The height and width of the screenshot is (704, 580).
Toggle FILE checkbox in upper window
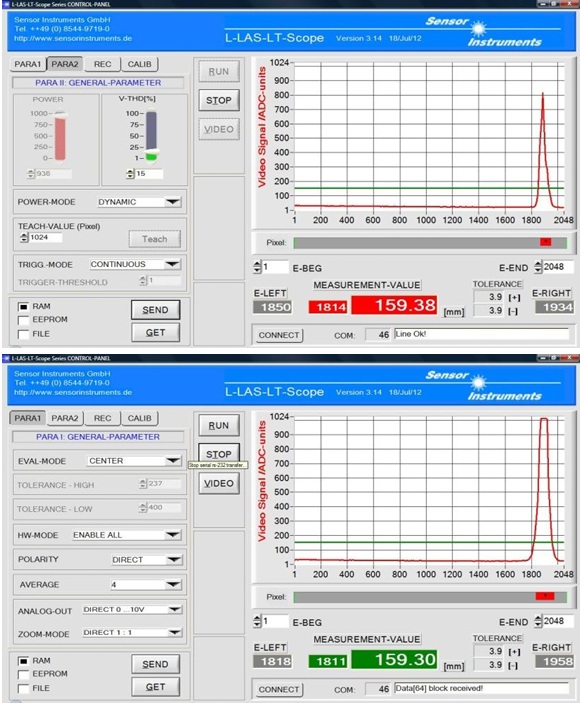(23, 334)
